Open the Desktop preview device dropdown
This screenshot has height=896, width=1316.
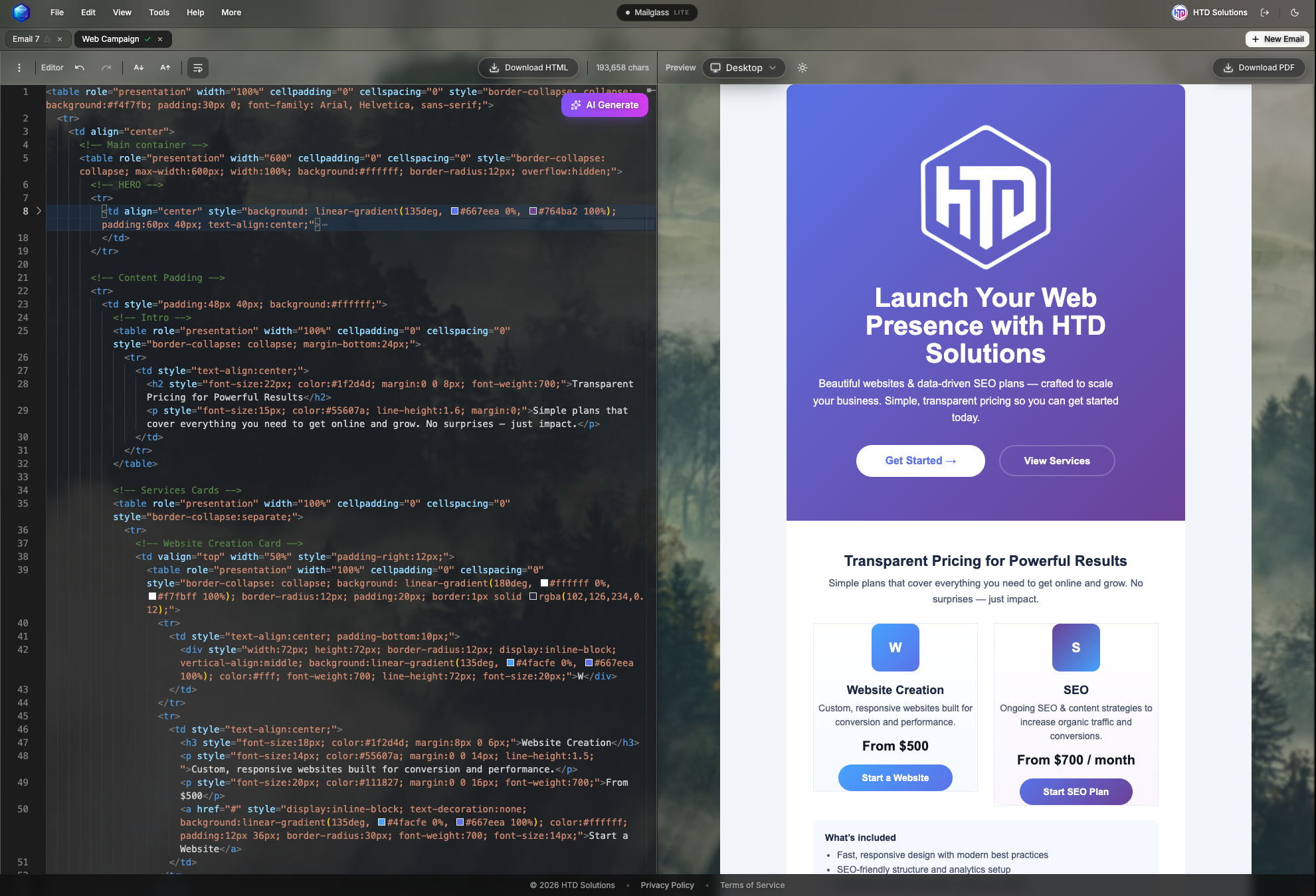point(743,67)
